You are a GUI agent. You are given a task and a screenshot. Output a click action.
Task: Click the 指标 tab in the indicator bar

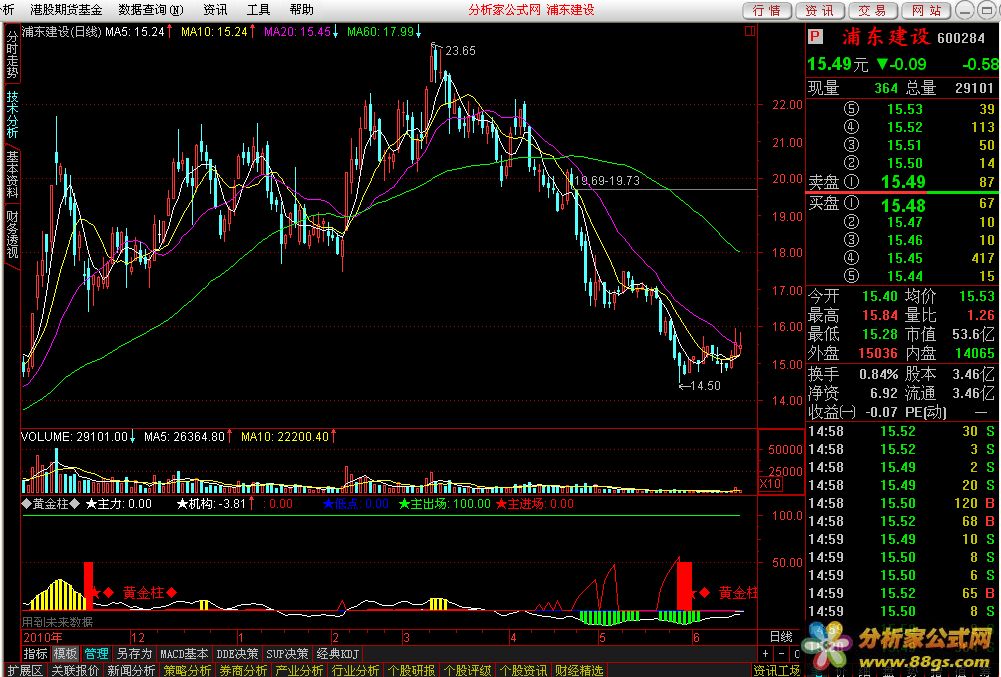click(x=35, y=654)
